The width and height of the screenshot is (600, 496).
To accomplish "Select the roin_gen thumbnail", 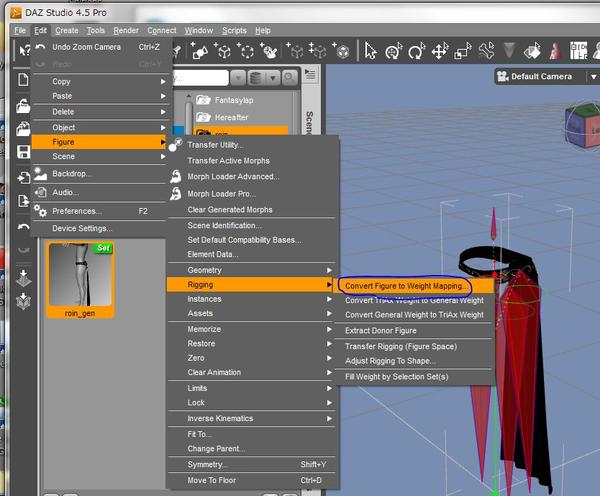I will (80, 280).
